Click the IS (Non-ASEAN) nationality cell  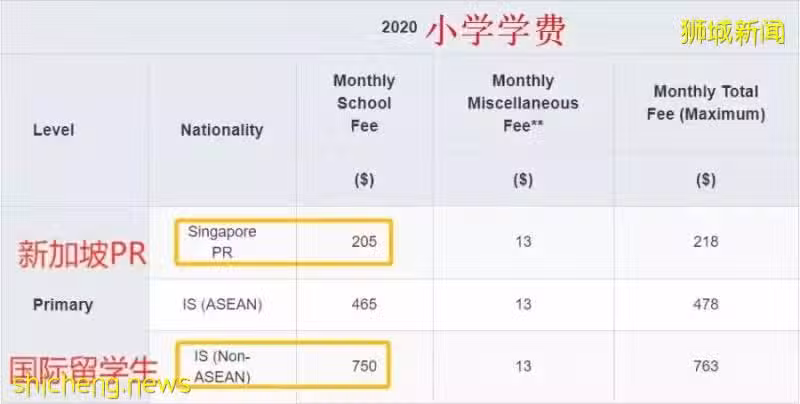click(222, 366)
